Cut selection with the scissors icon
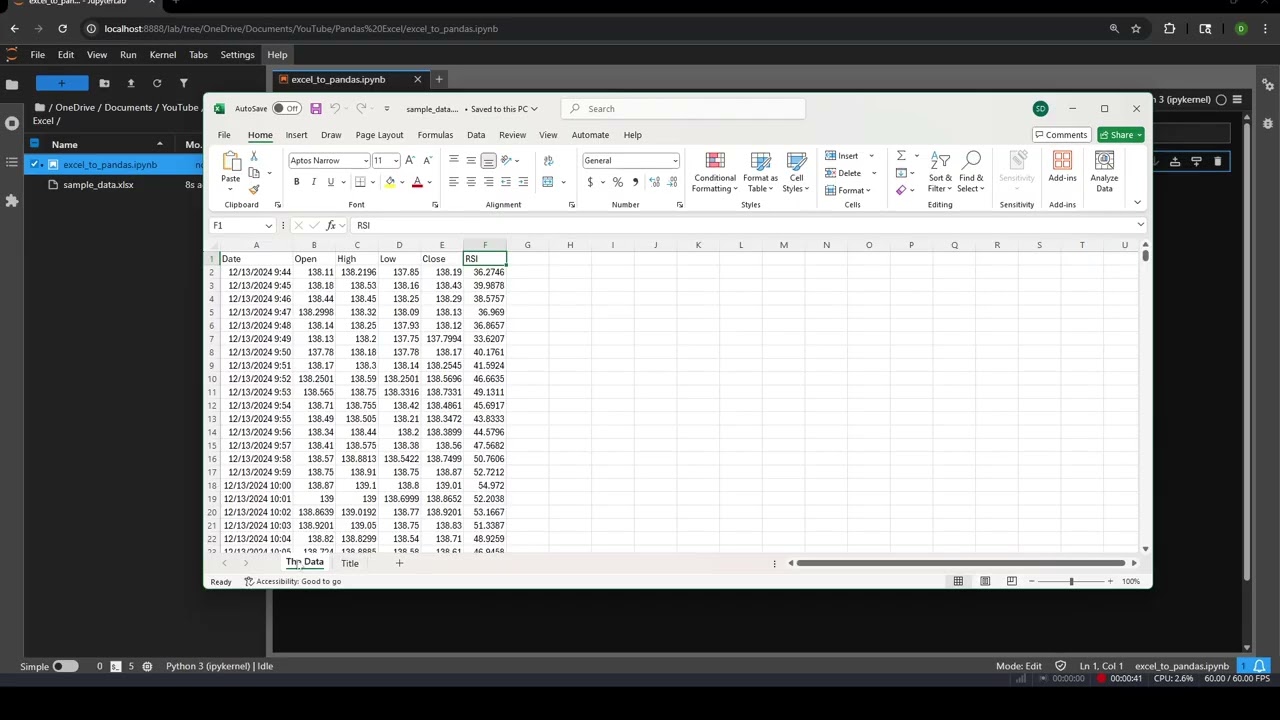 point(254,157)
